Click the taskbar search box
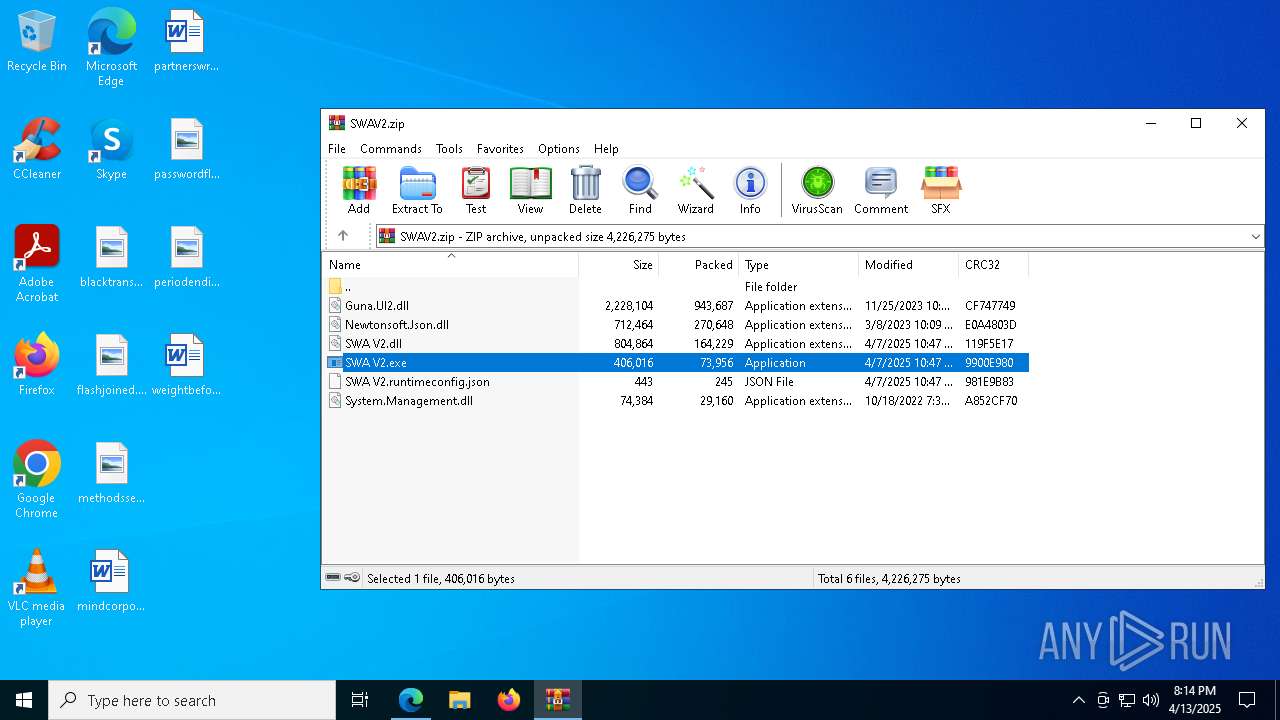Screen dimensions: 1280x720 [192, 700]
